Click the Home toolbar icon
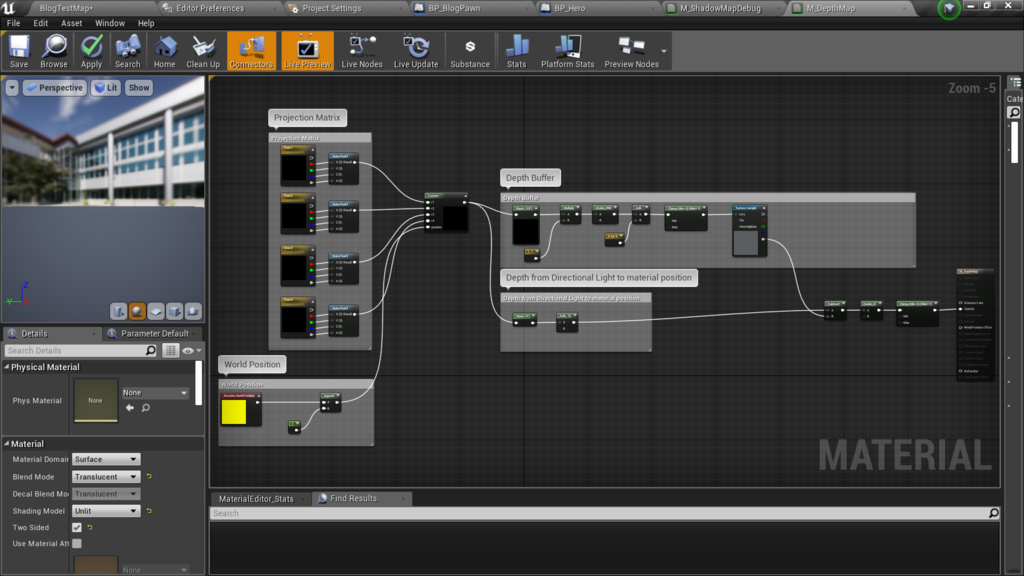The height and width of the screenshot is (576, 1024). [x=165, y=51]
